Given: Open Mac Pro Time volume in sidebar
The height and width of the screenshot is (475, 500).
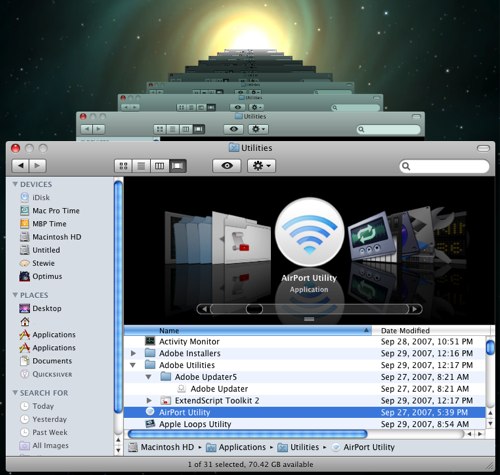Looking at the screenshot, I should [50, 211].
